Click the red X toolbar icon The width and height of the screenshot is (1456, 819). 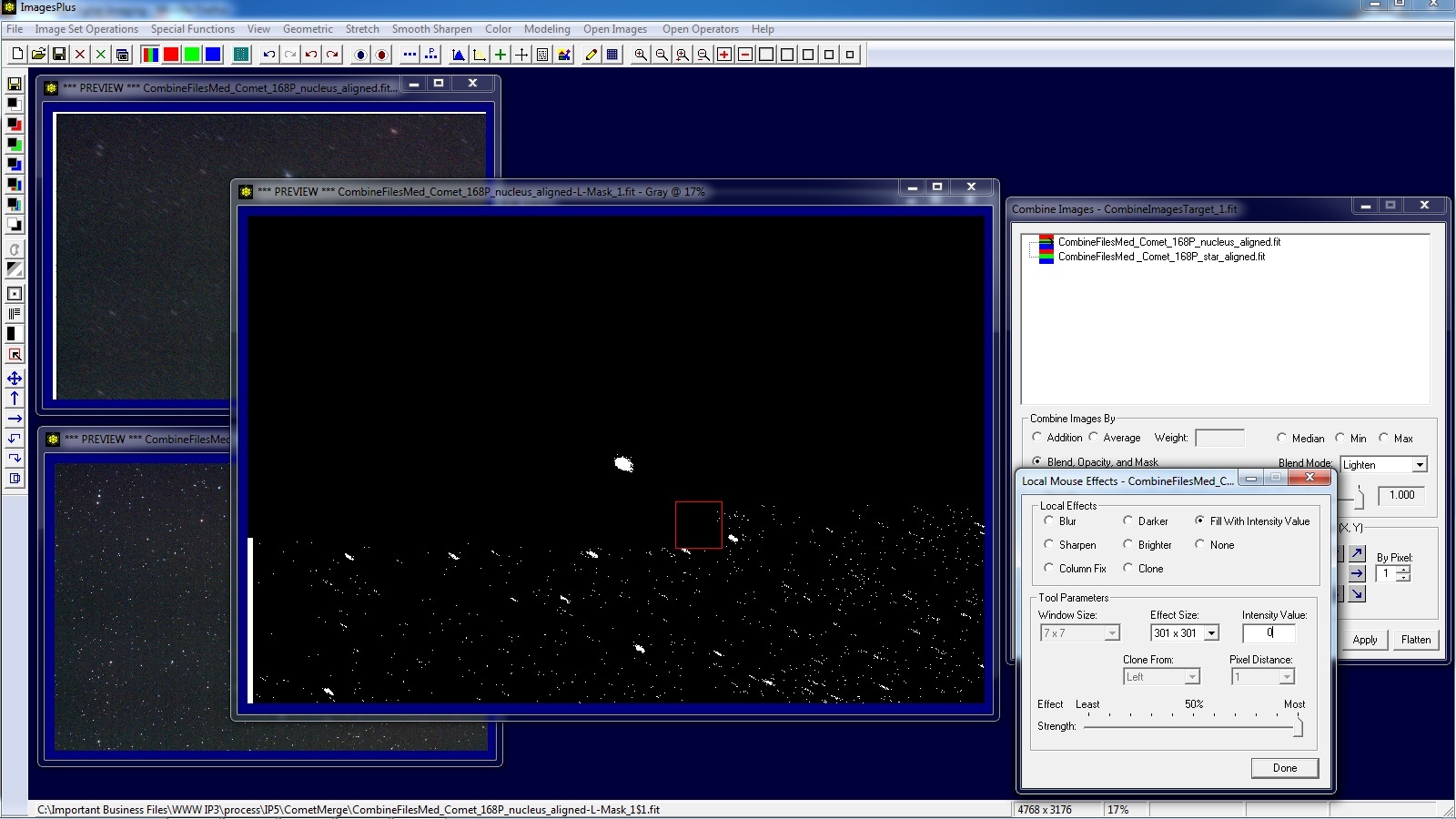pyautogui.click(x=80, y=55)
